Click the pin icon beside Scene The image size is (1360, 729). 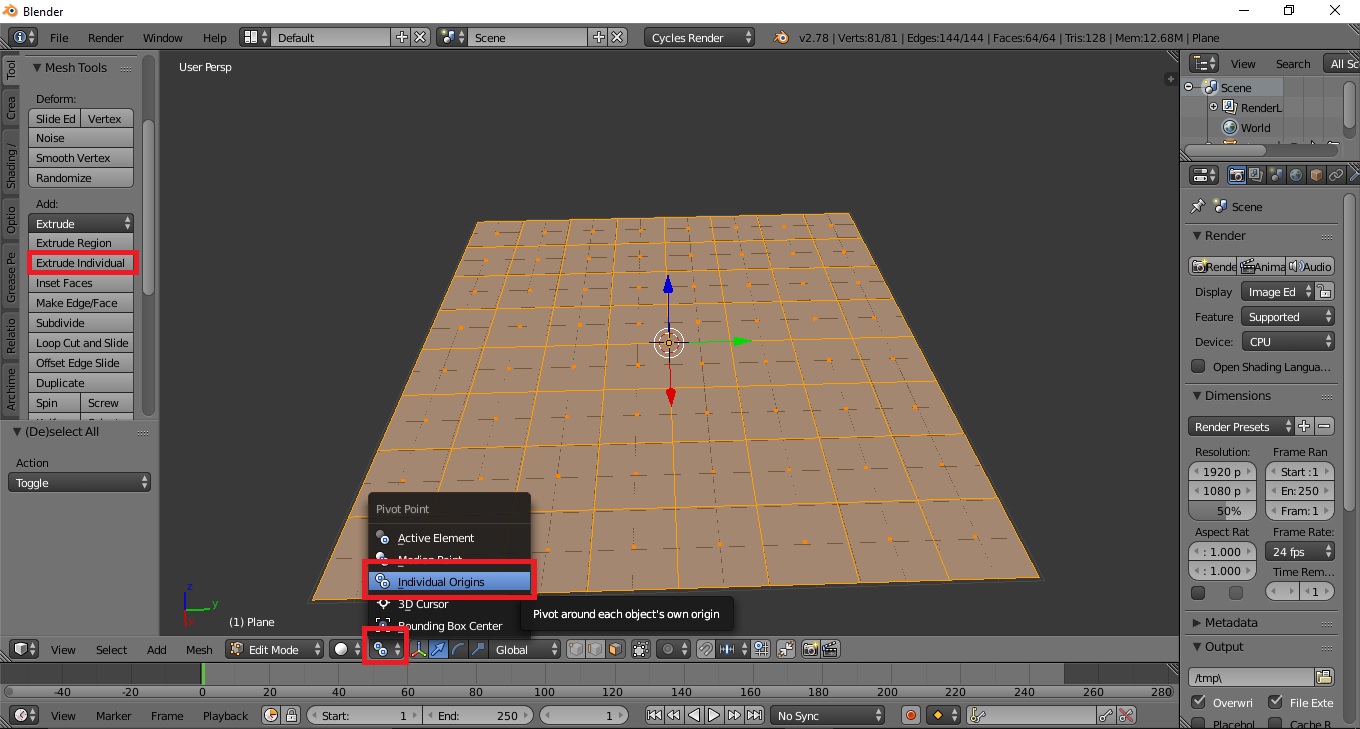tap(1198, 206)
